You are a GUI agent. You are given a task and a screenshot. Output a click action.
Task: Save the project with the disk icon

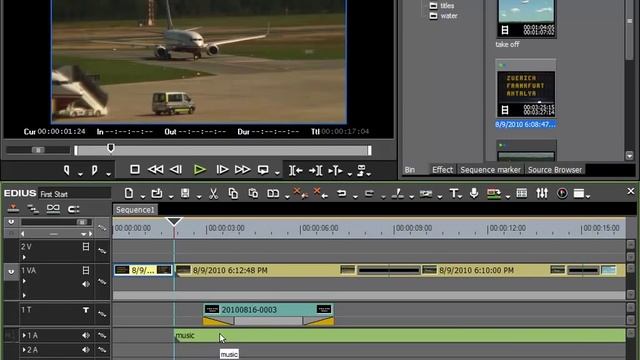185,193
